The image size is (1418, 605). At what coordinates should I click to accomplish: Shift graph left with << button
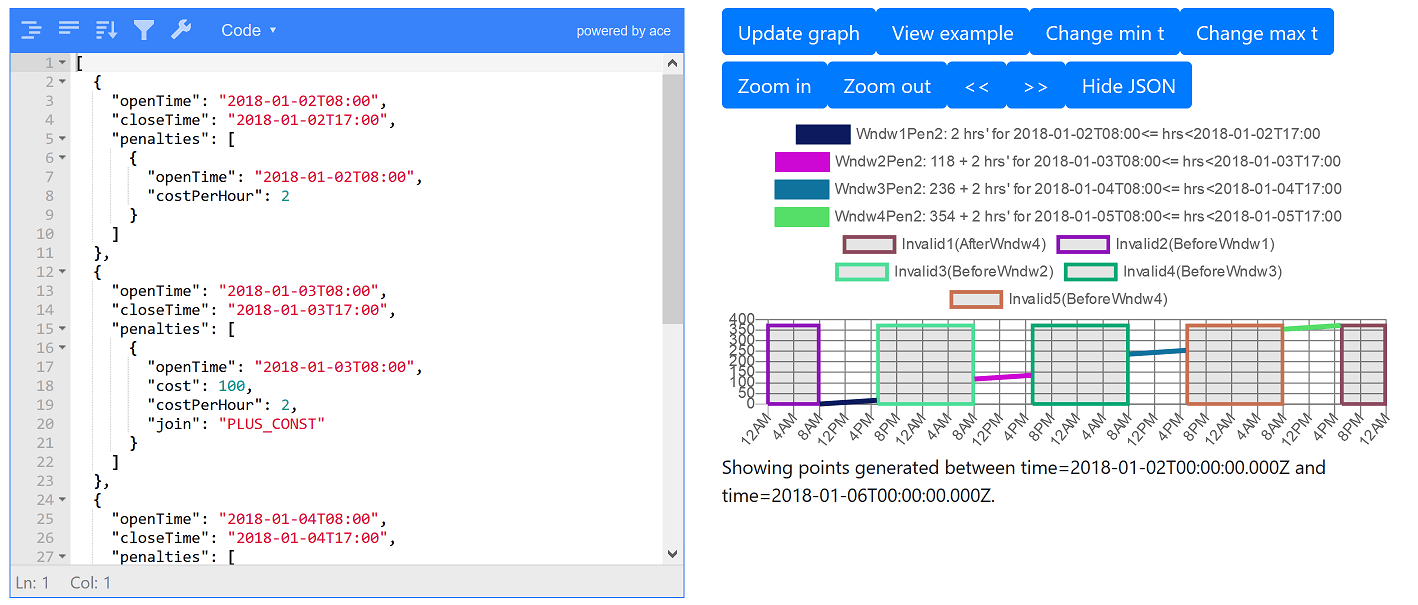pos(976,86)
